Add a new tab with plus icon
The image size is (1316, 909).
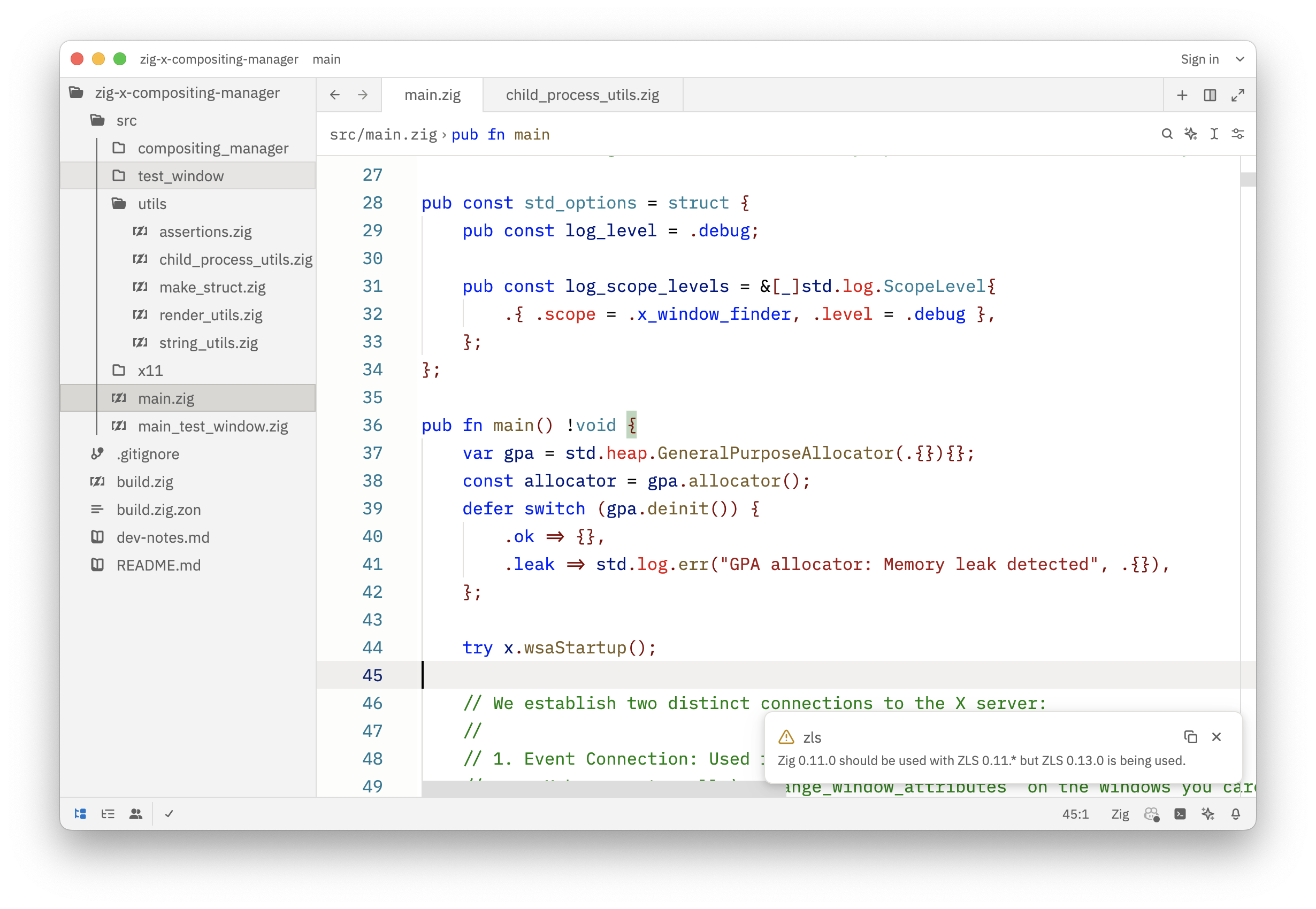[x=1182, y=95]
